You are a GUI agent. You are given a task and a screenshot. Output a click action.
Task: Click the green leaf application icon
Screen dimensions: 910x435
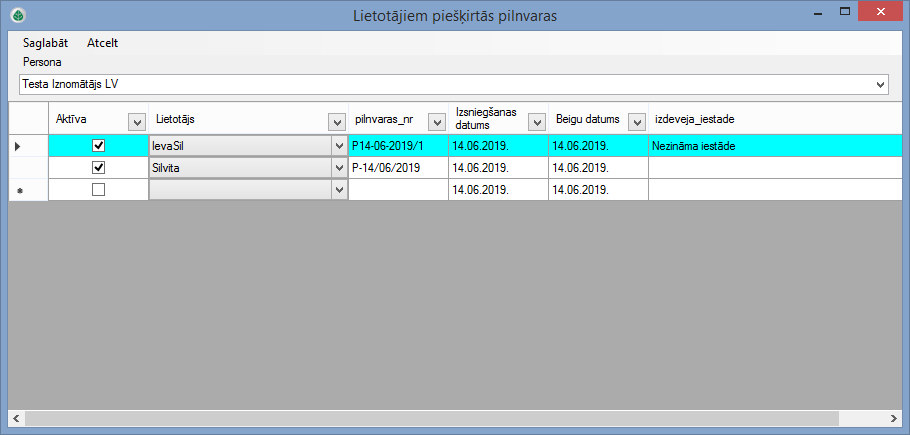(x=19, y=15)
